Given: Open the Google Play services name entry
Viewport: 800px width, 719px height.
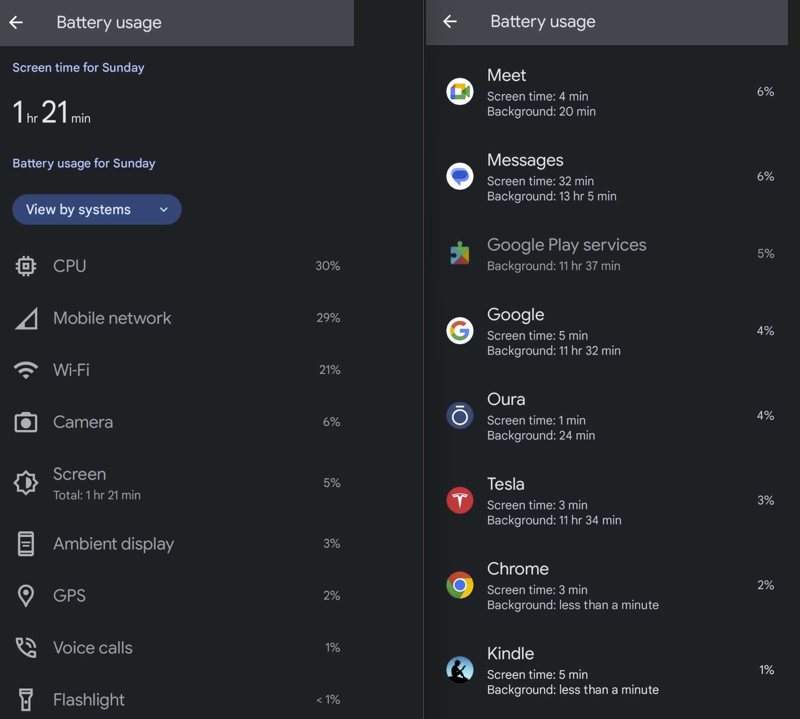Looking at the screenshot, I should click(567, 245).
